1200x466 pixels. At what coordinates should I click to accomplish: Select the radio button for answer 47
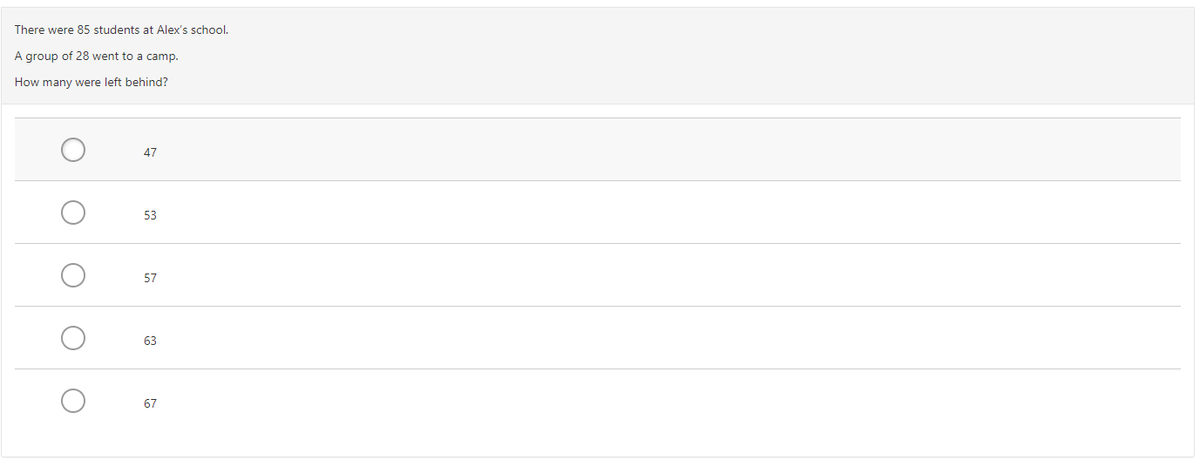tap(72, 150)
